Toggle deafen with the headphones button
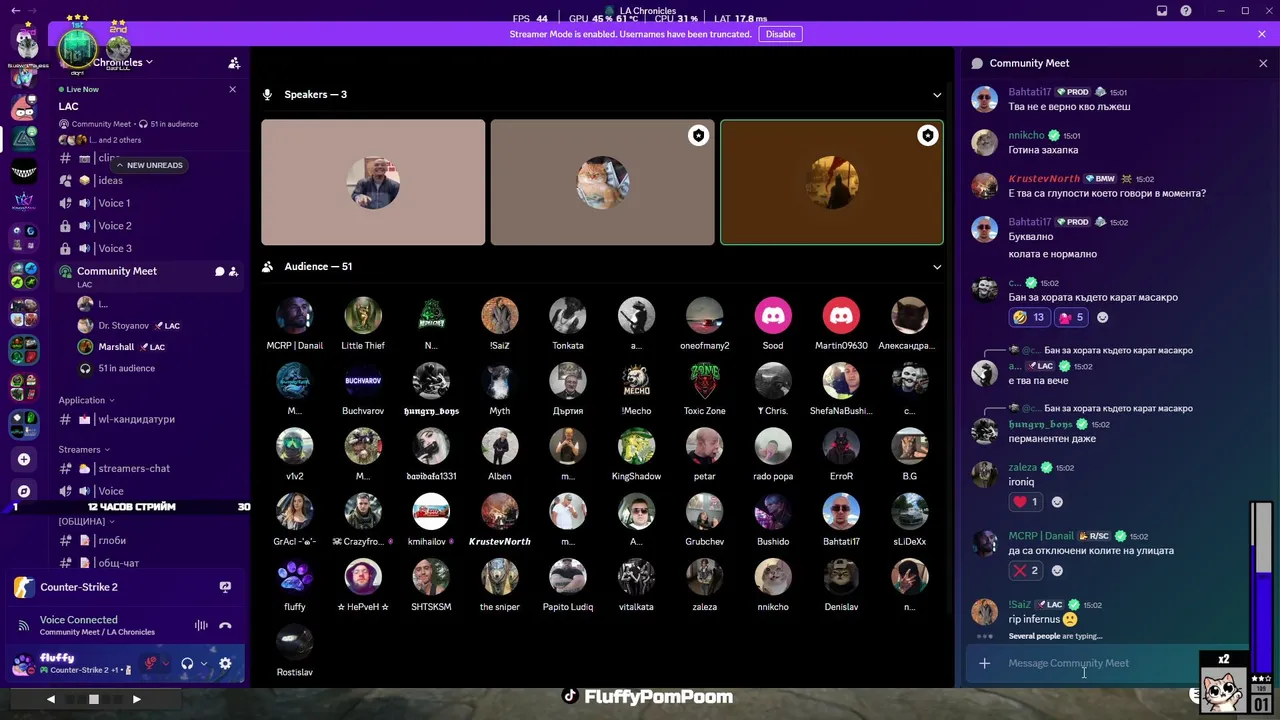The image size is (1280, 720). tap(187, 663)
